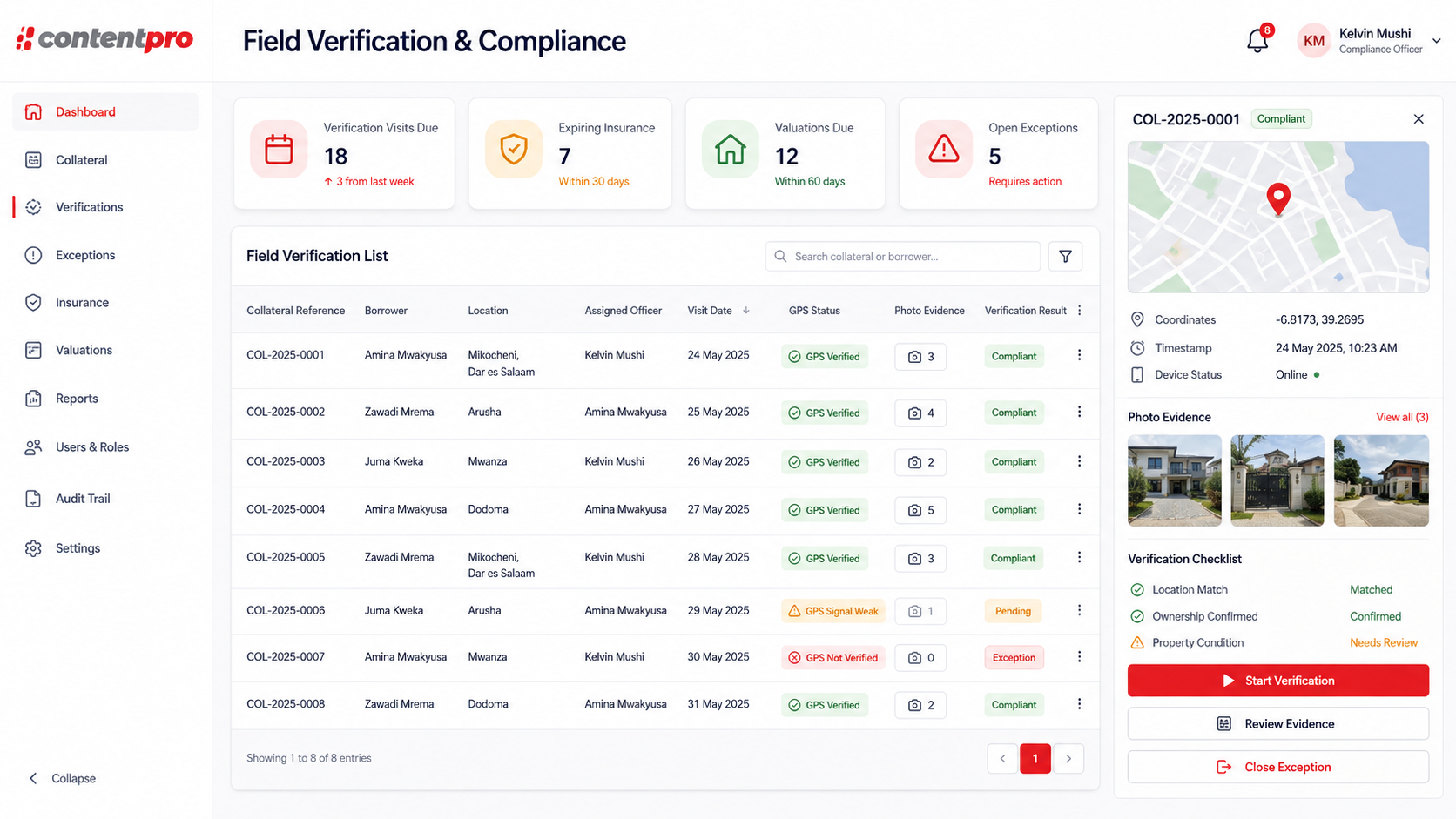The width and height of the screenshot is (1456, 819).
Task: Close the COL-2025-0001 detail panel
Action: (1419, 118)
